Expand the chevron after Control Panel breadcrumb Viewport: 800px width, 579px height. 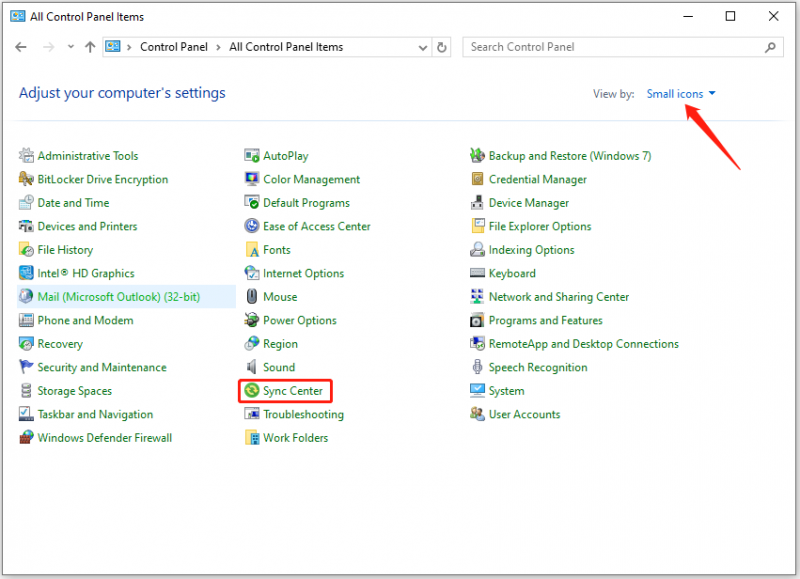point(218,47)
